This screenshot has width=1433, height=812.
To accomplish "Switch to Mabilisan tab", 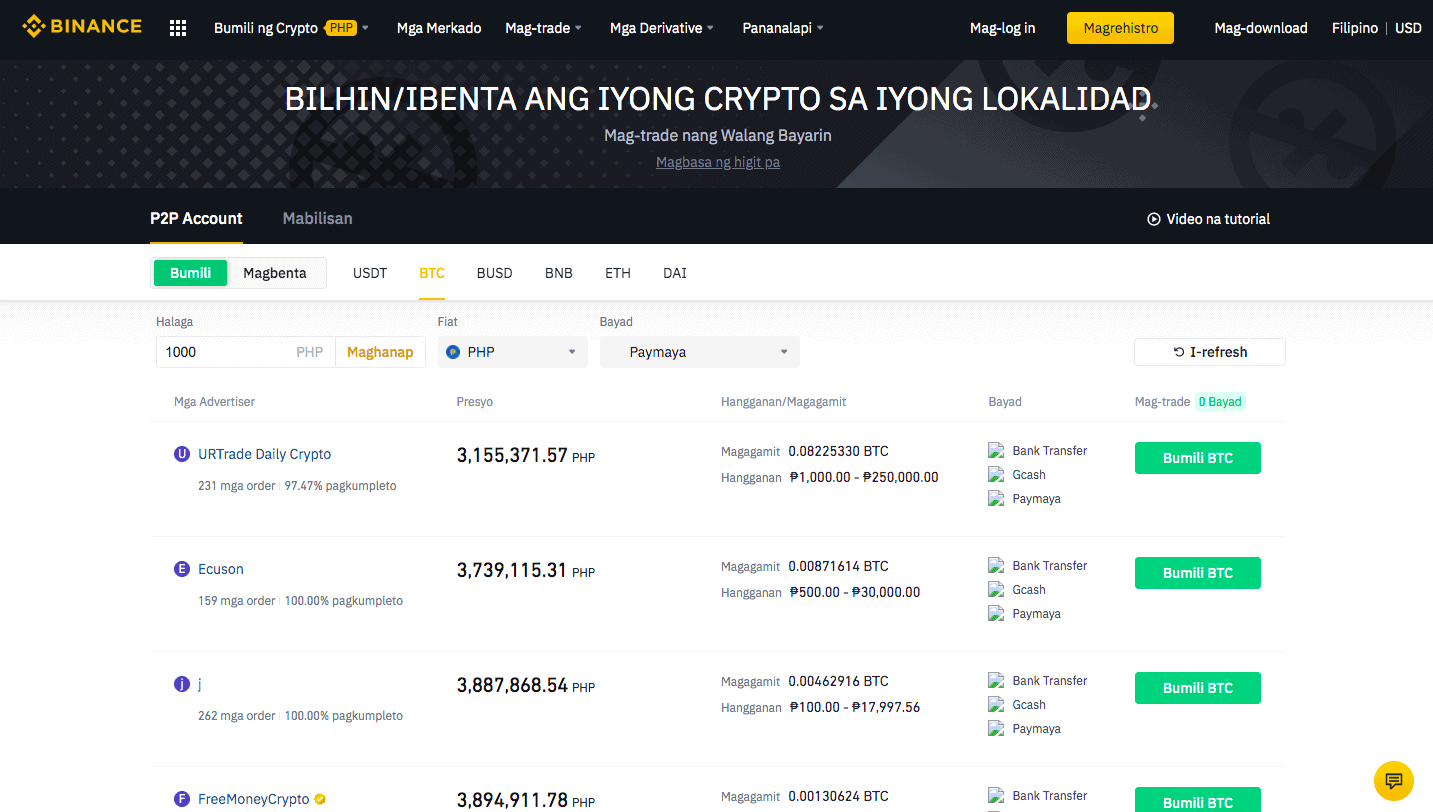I will click(317, 218).
